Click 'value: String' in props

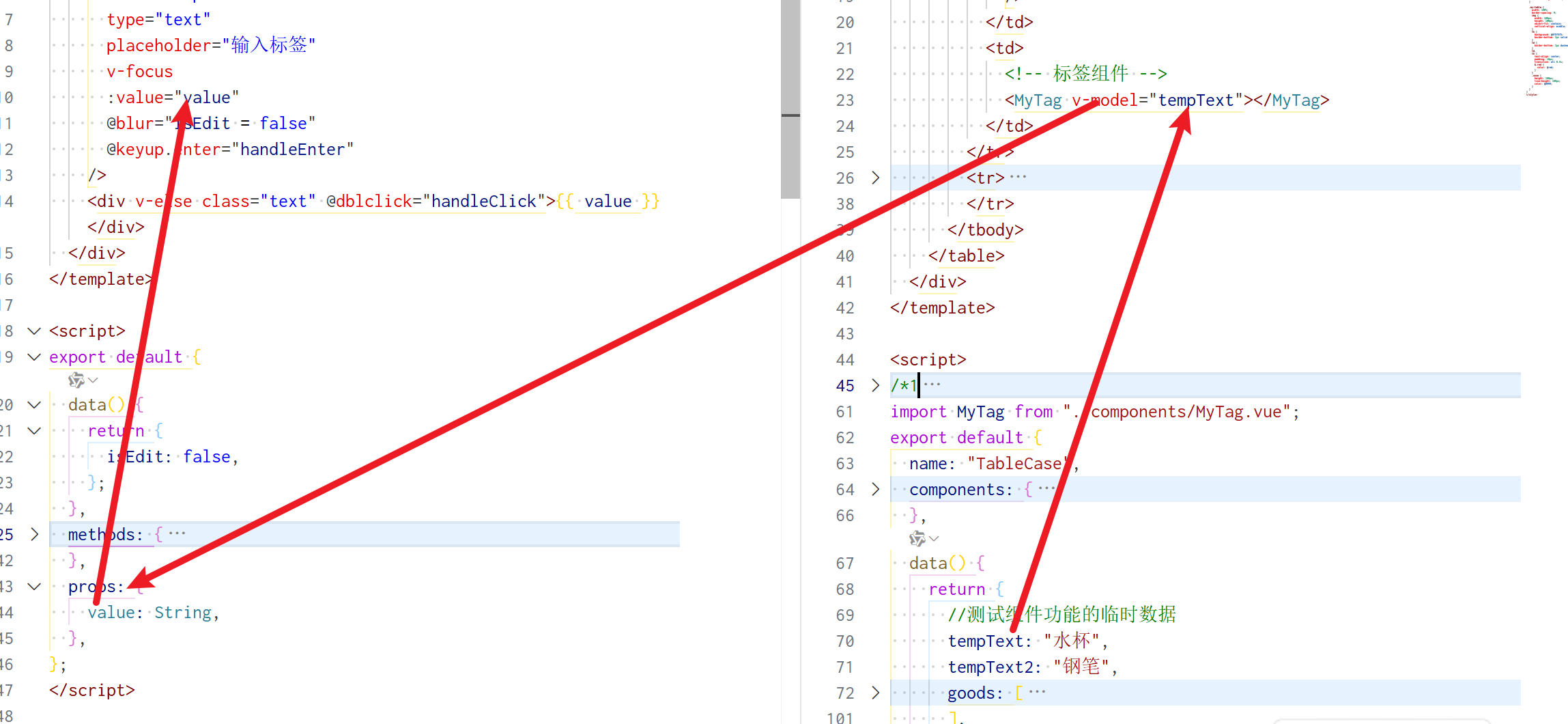(x=149, y=613)
